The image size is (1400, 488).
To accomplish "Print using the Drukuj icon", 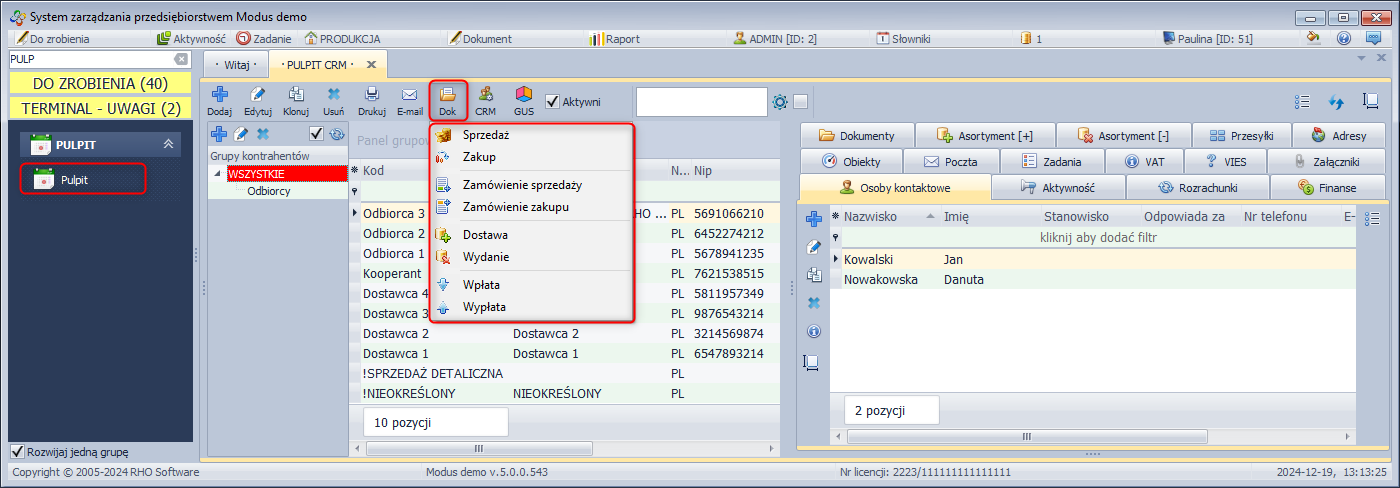I will 372,101.
